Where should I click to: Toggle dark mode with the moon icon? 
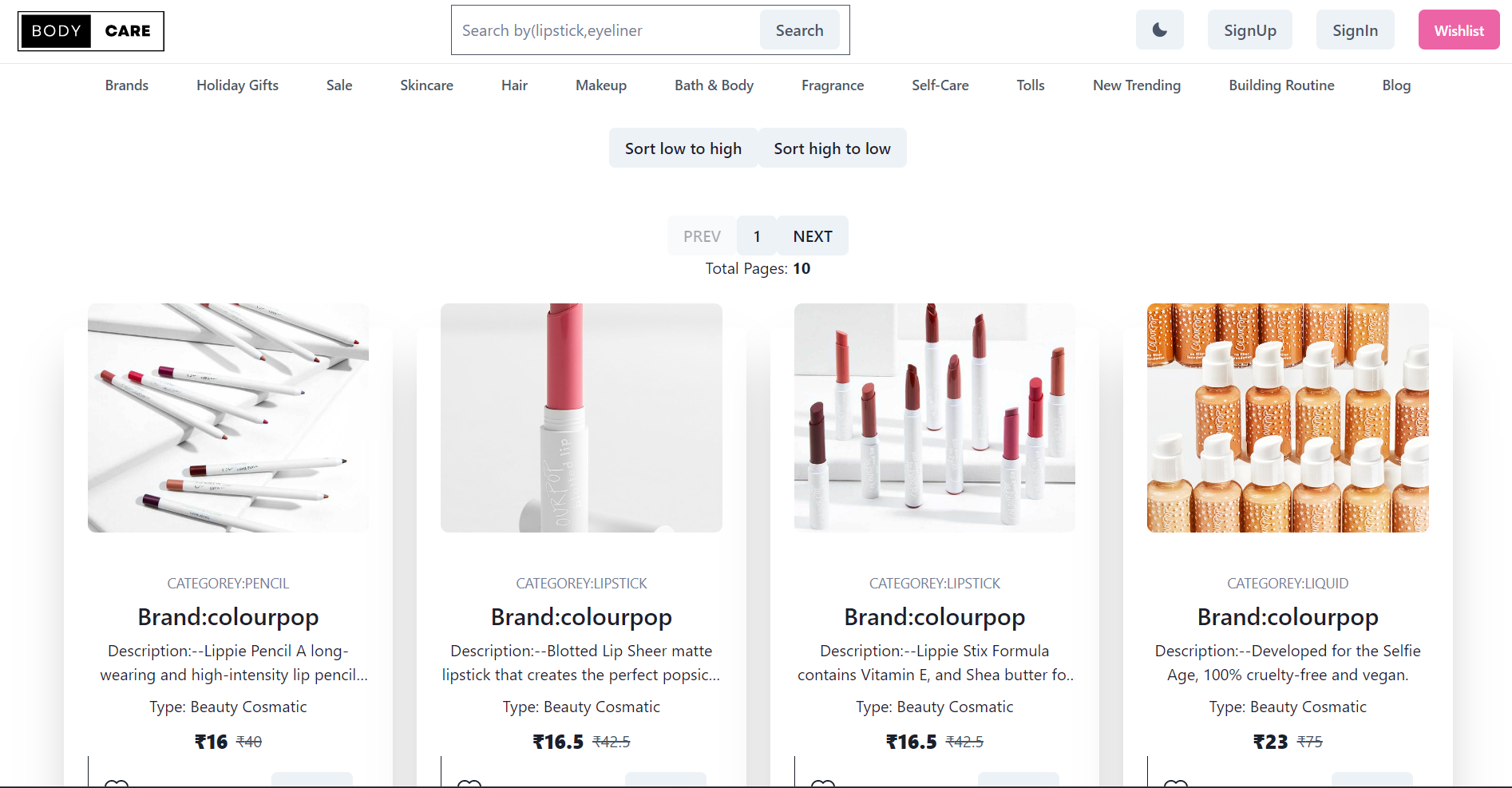pos(1159,30)
